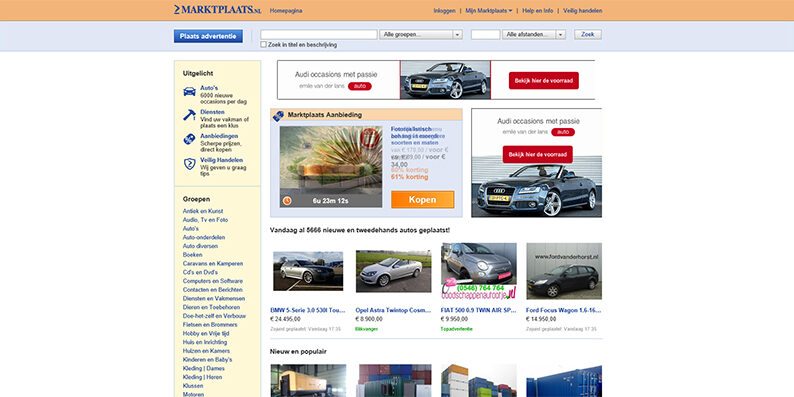Open the Doe-het-zelf en Verbouw group
794x397 pixels.
(x=214, y=316)
